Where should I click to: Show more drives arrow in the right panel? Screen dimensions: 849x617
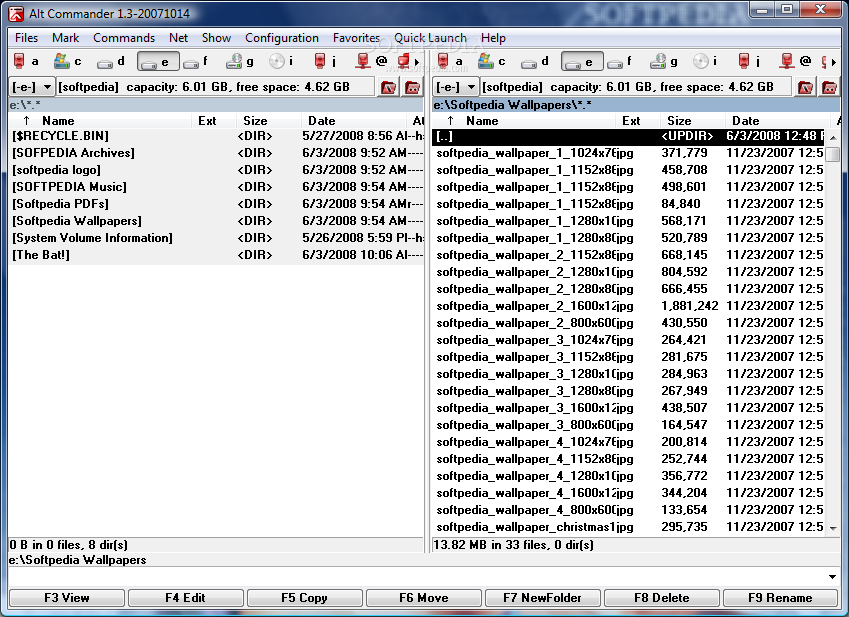click(x=833, y=62)
